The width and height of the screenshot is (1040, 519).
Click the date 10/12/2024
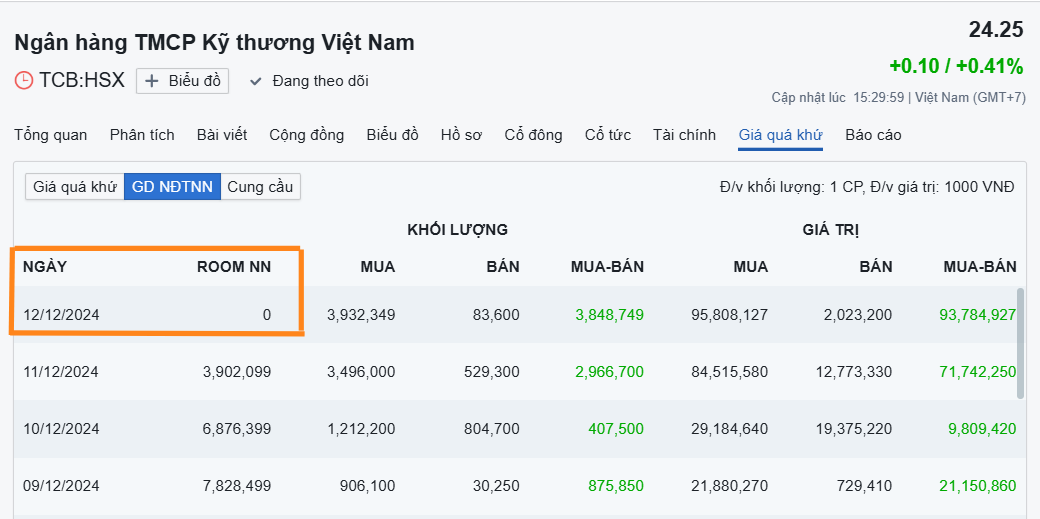tap(61, 429)
